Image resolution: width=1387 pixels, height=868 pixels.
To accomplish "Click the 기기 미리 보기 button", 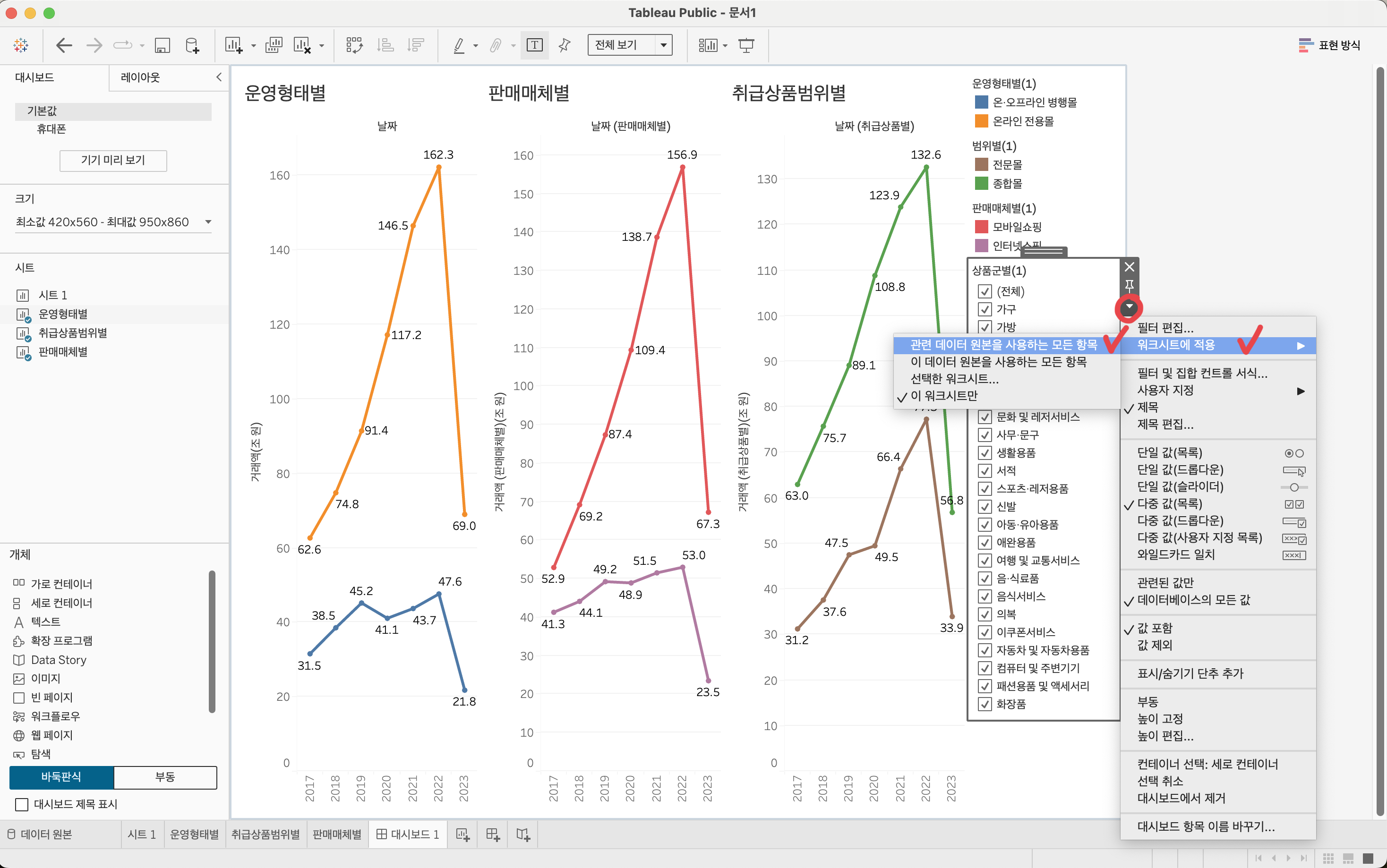I will (113, 160).
